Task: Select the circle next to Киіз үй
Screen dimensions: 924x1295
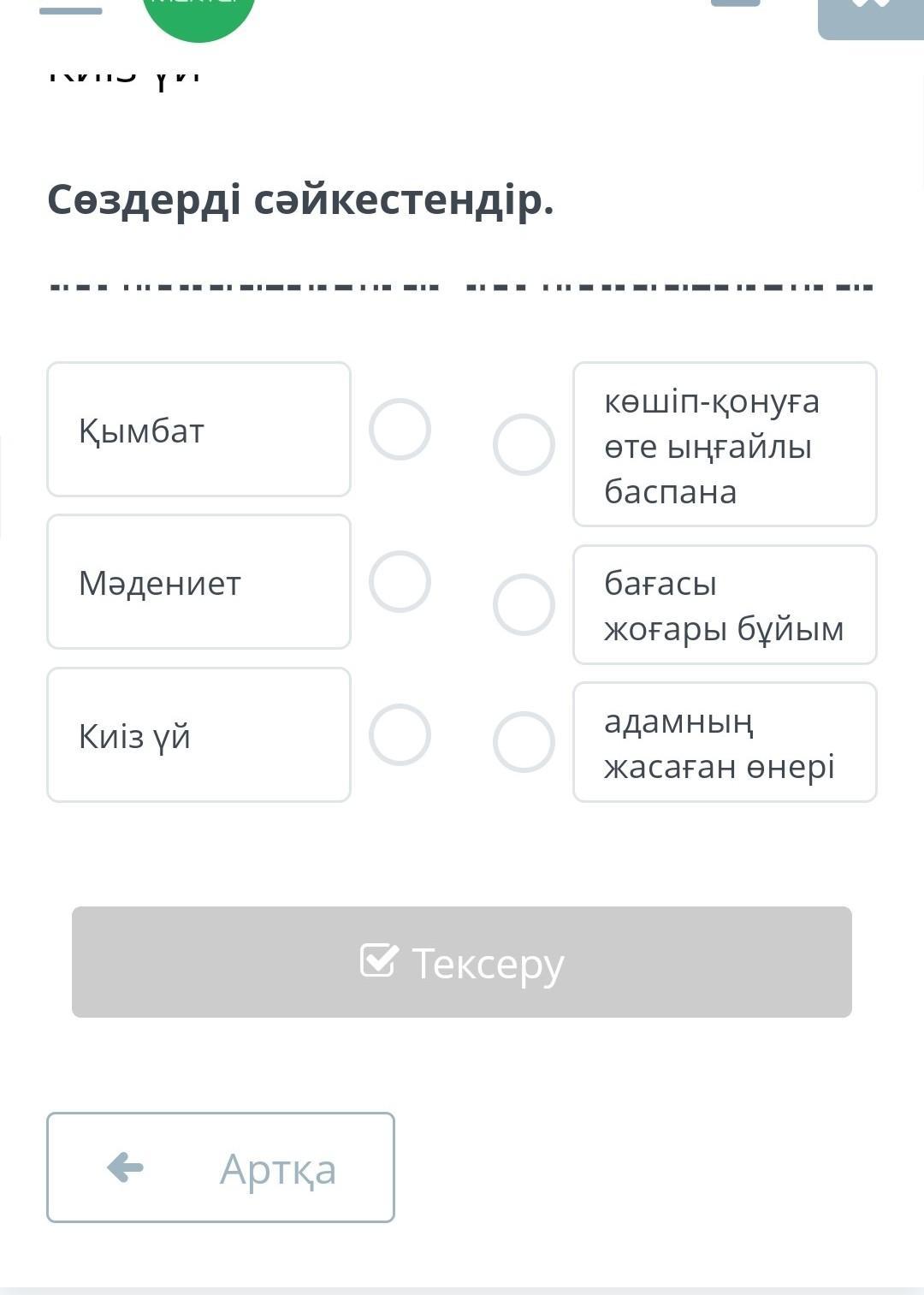Action: click(400, 734)
